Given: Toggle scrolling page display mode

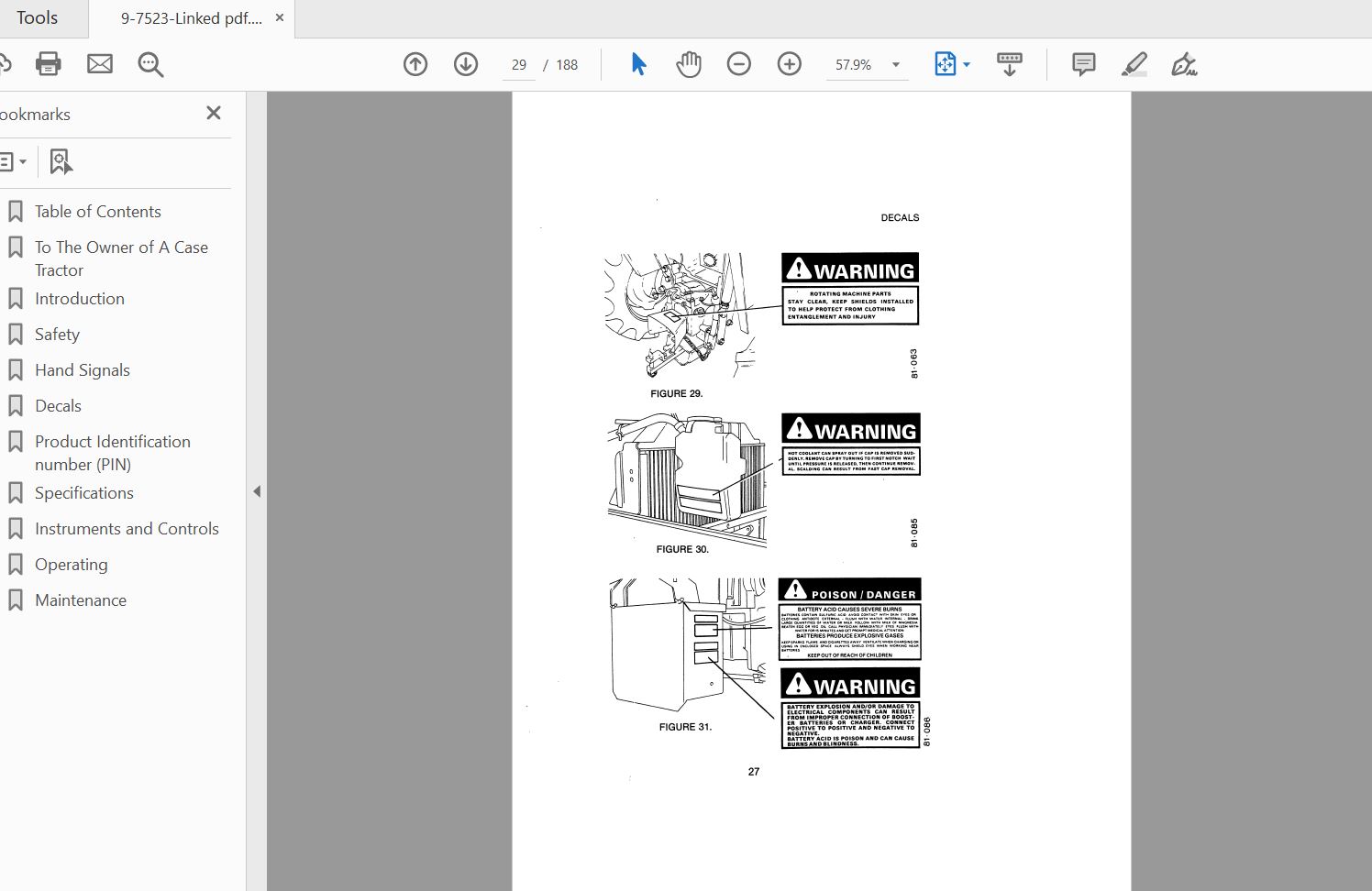Looking at the screenshot, I should 1009,64.
